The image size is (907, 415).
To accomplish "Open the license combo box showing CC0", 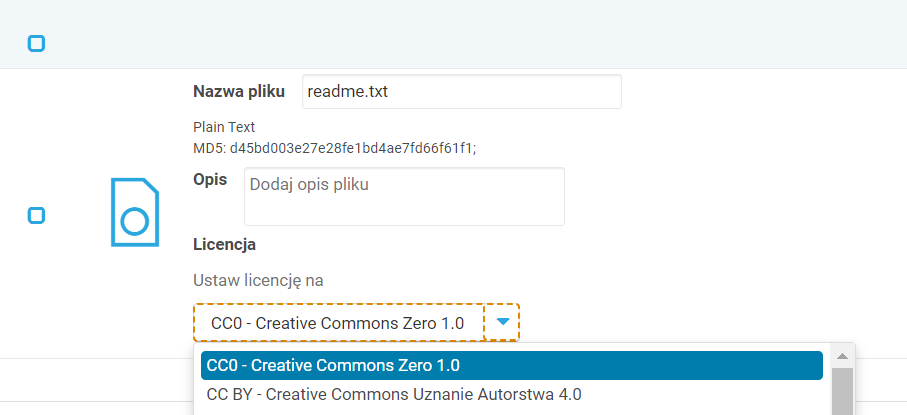I will (x=338, y=323).
